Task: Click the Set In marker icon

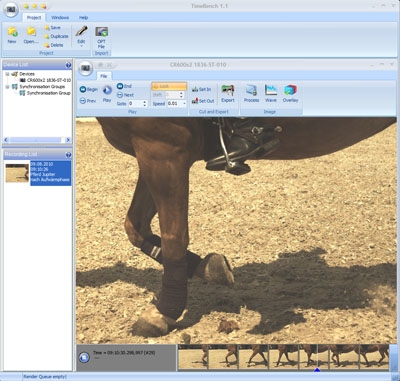Action: [x=195, y=89]
